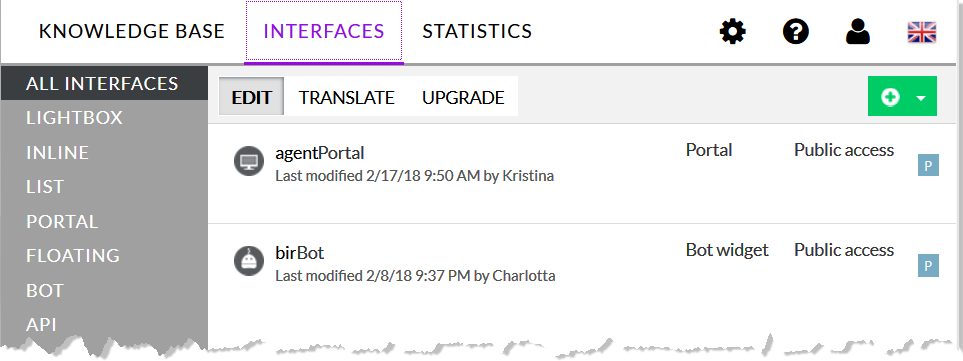Select the Interfaces tab
The height and width of the screenshot is (361, 963).
tap(324, 31)
